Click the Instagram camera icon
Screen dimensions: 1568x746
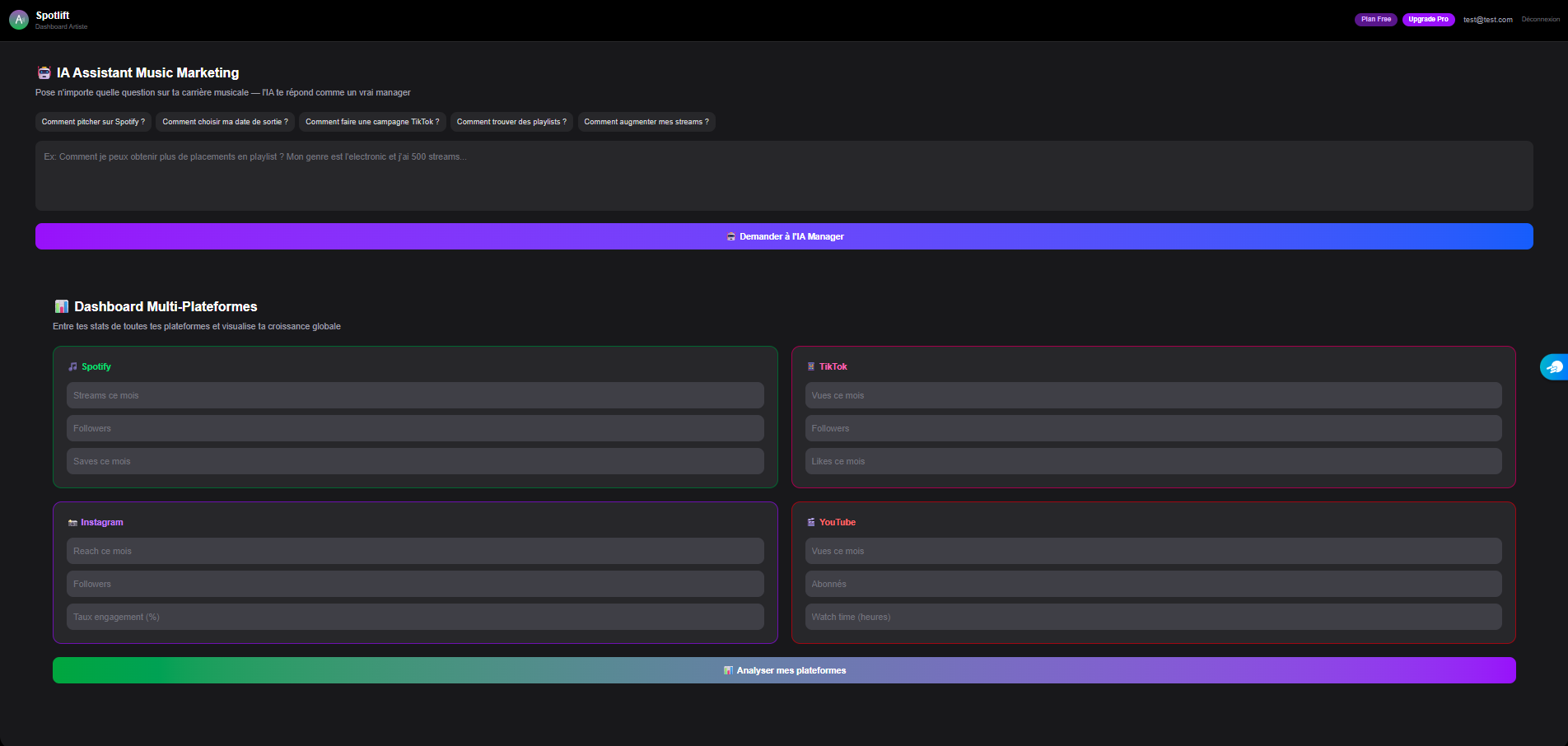[x=72, y=522]
